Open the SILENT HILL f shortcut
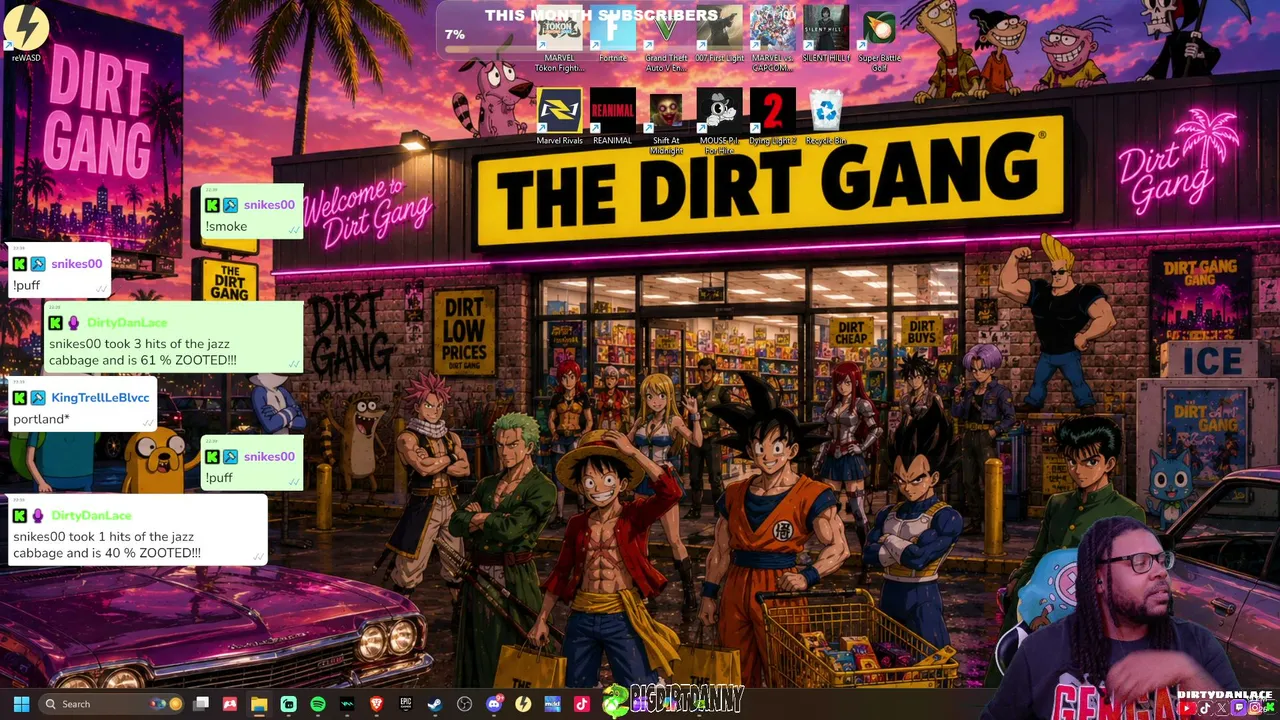Screen dimensions: 1280x720 pyautogui.click(x=826, y=36)
